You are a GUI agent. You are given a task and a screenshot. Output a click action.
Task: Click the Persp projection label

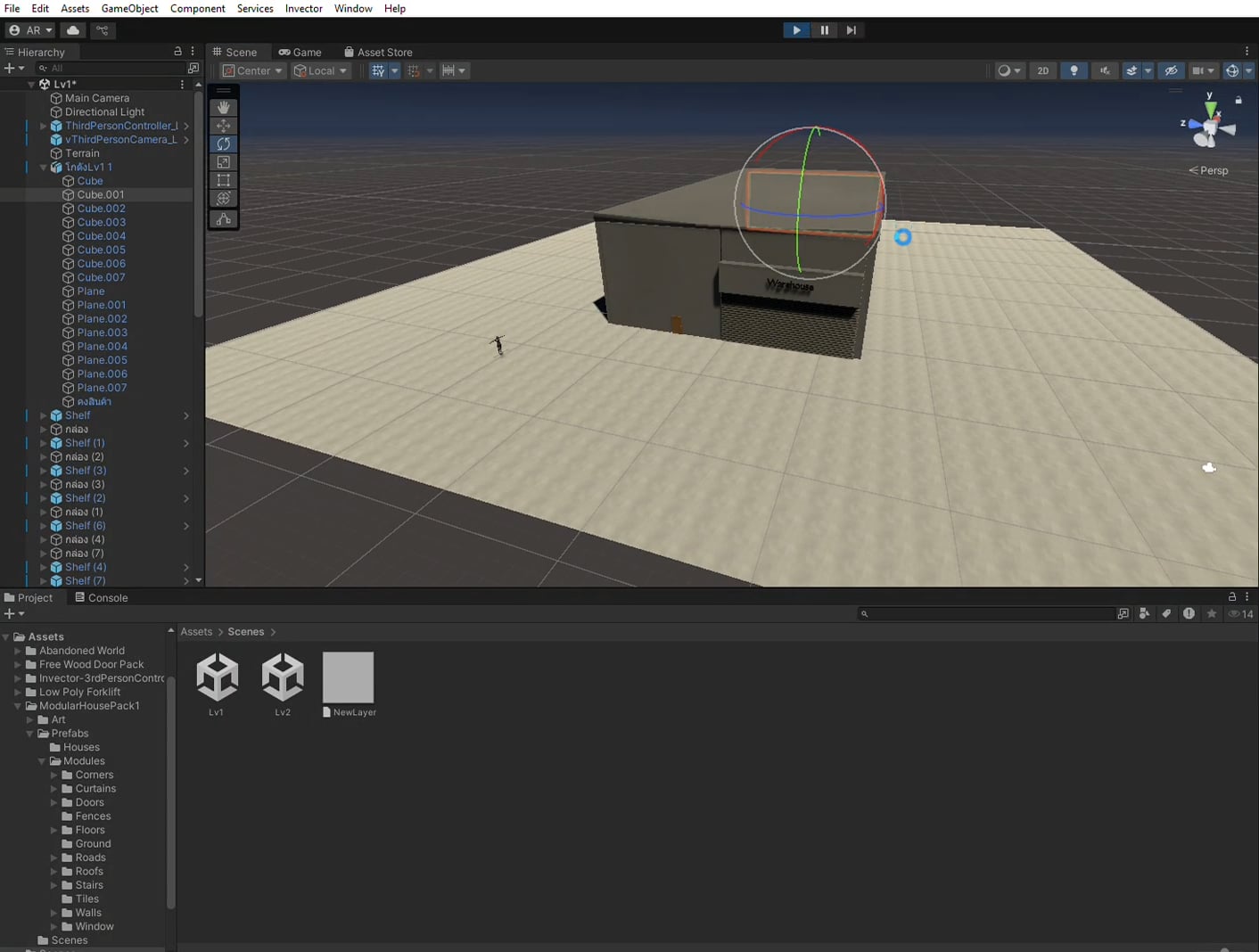click(1213, 170)
